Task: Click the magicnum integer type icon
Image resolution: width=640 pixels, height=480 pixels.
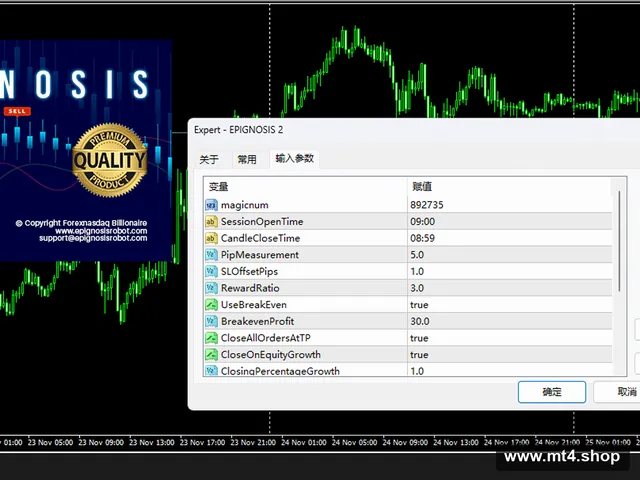Action: coord(211,205)
